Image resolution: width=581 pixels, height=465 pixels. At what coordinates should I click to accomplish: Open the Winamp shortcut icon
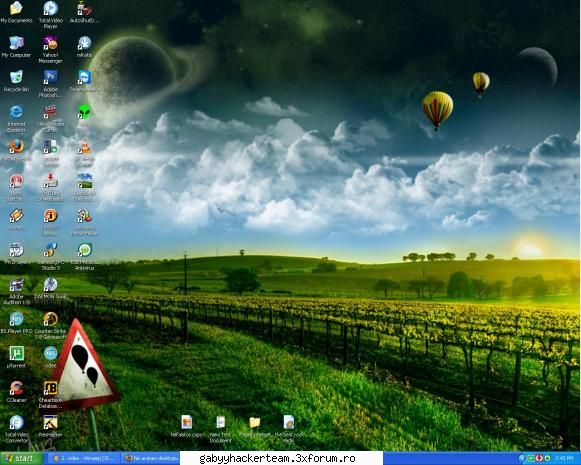pyautogui.click(x=16, y=216)
